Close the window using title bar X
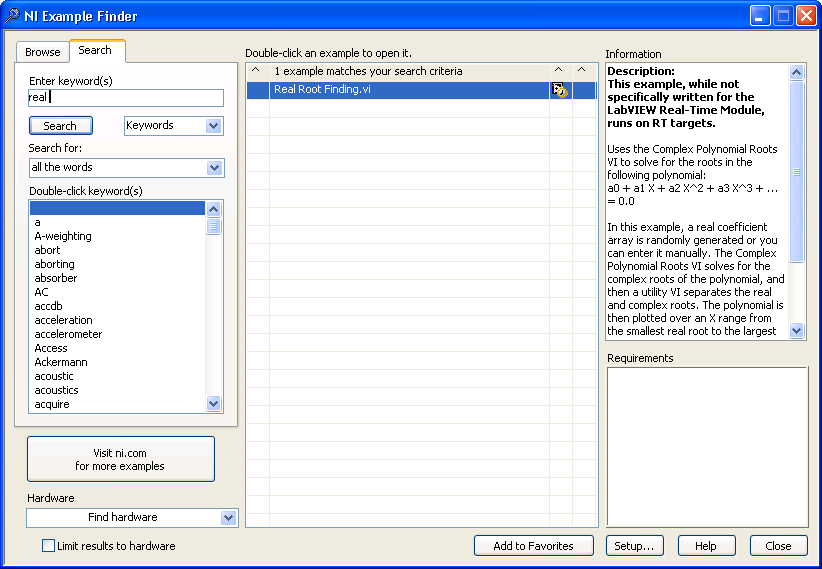Image resolution: width=822 pixels, height=569 pixels. click(x=806, y=16)
